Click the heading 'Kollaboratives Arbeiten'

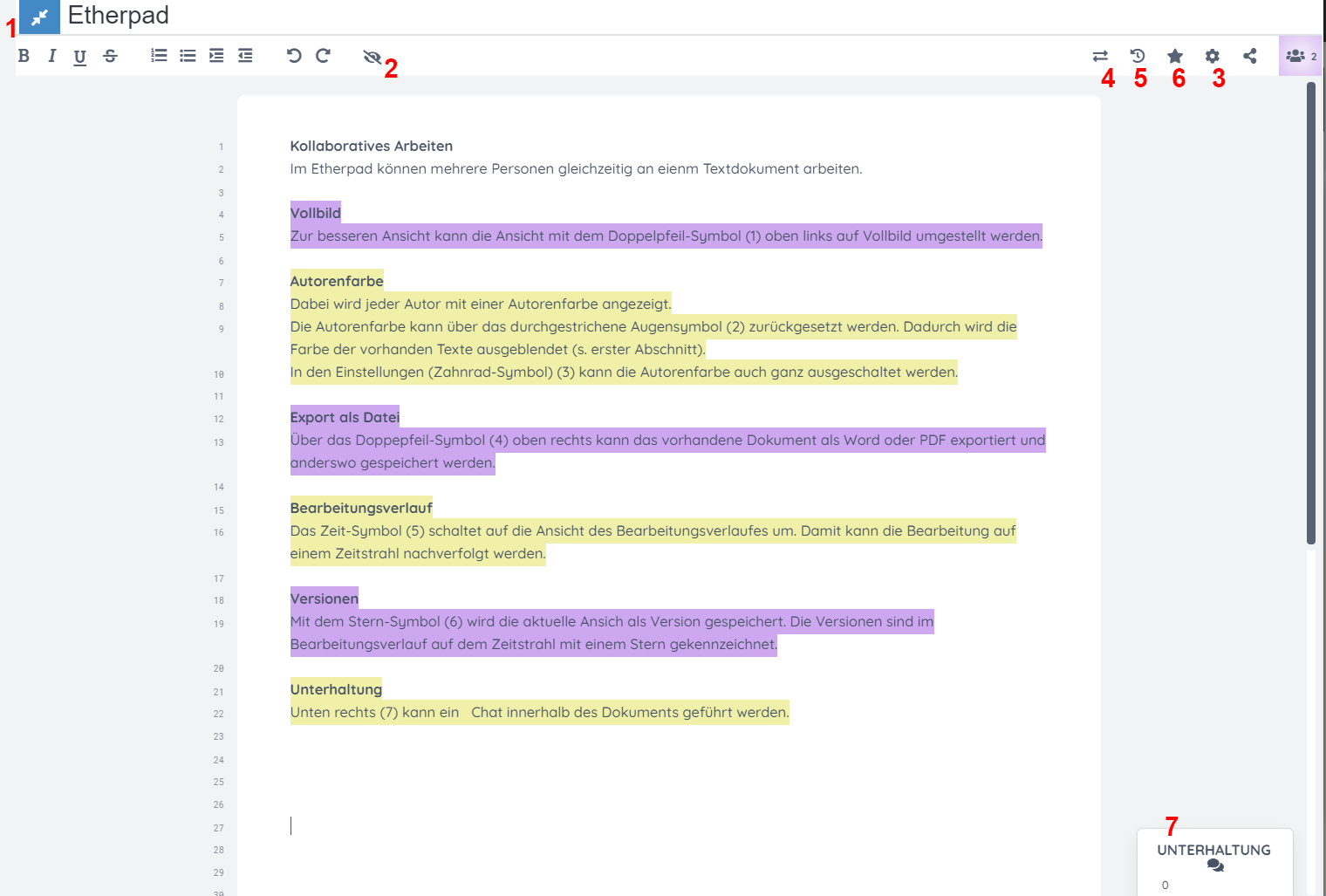point(372,147)
